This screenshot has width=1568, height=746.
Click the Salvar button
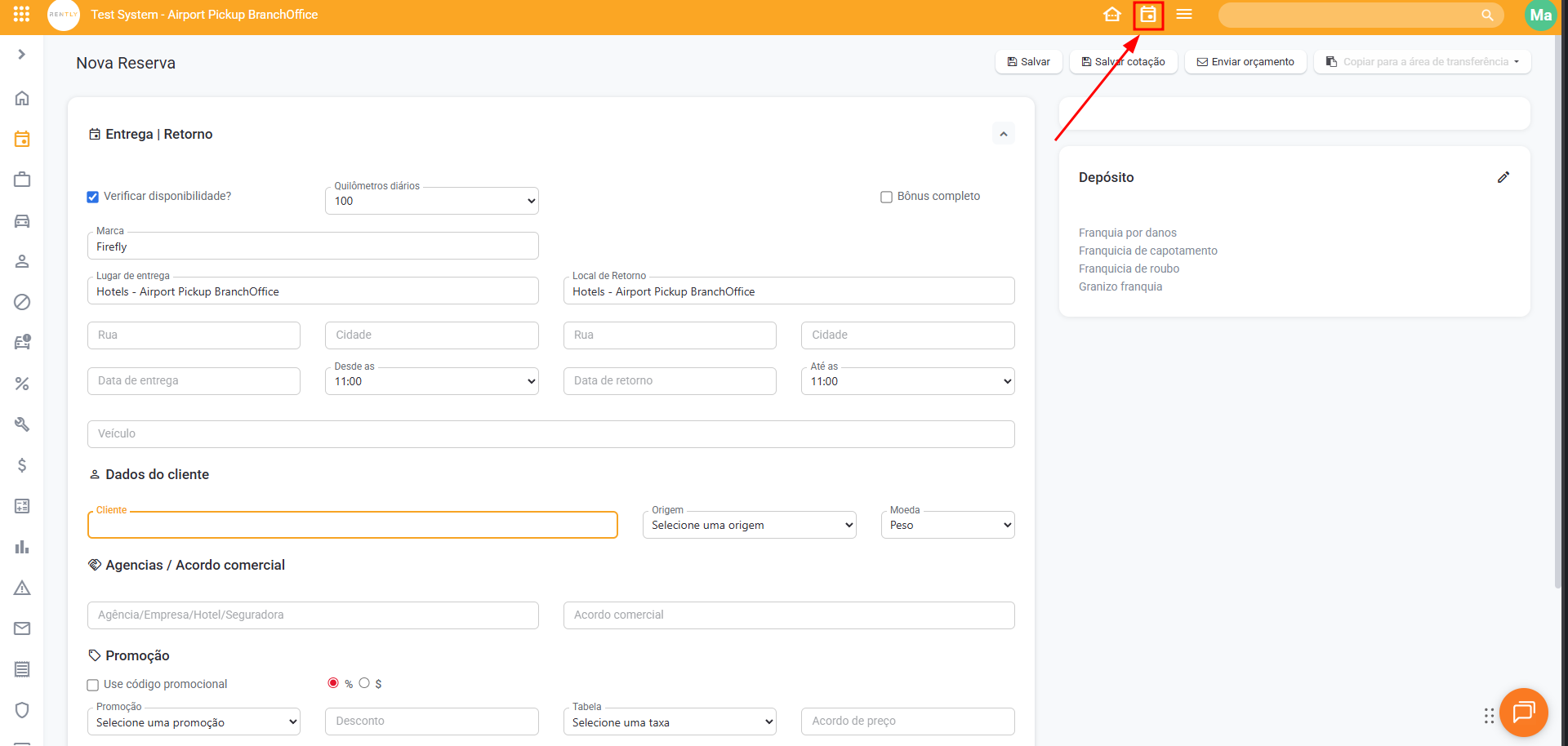click(1028, 62)
